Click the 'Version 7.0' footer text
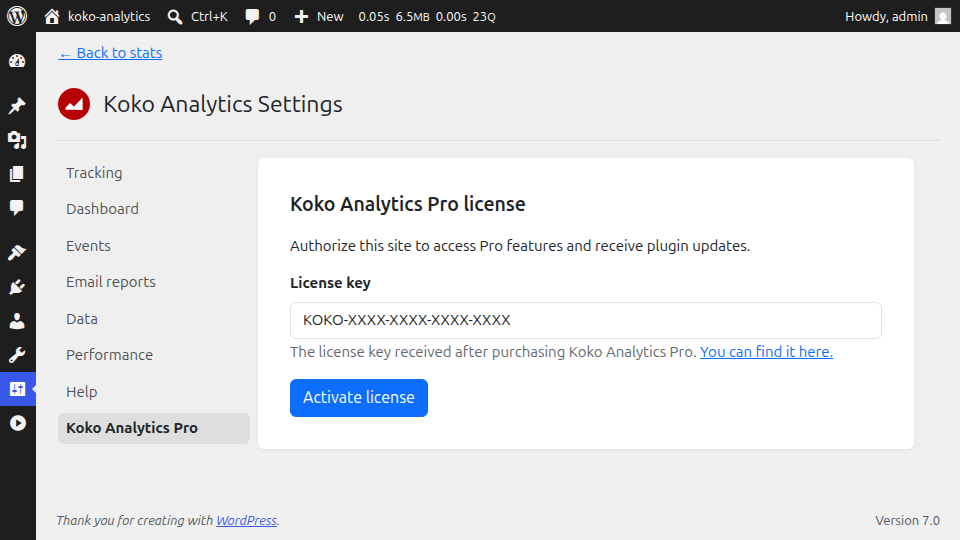The height and width of the screenshot is (540, 960). (x=907, y=520)
